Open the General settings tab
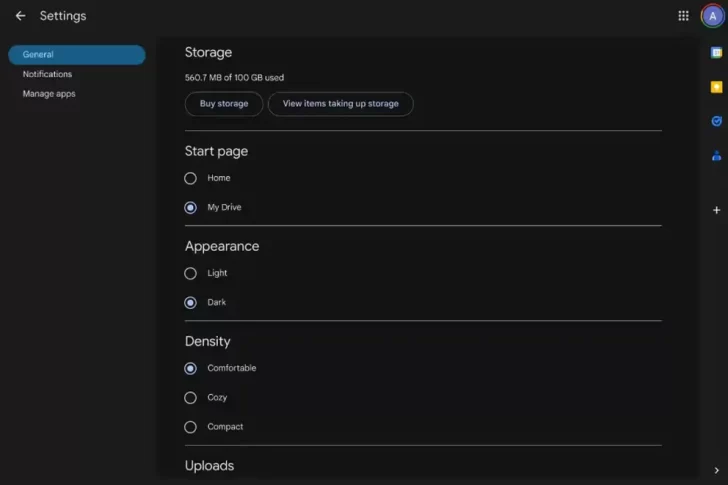This screenshot has height=485, width=728. (76, 55)
